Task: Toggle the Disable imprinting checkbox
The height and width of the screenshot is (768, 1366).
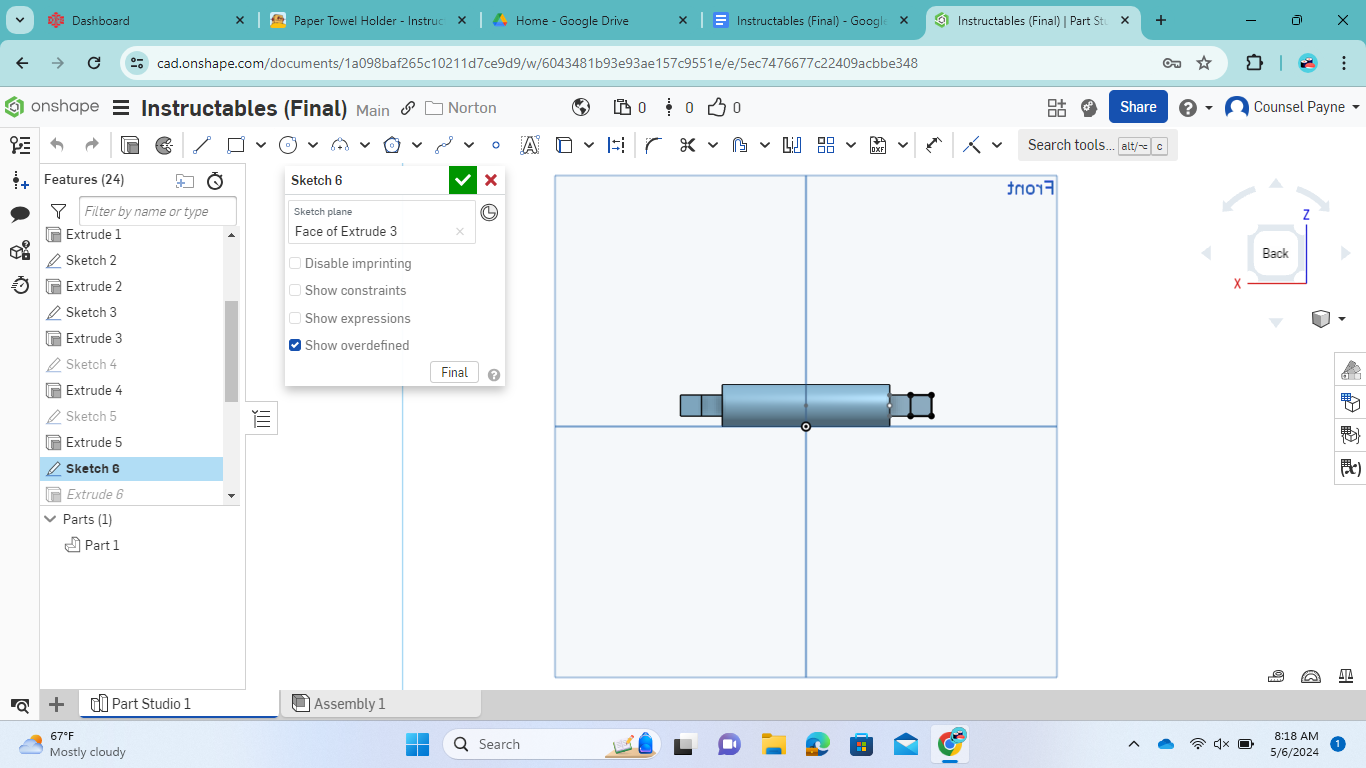Action: tap(295, 263)
